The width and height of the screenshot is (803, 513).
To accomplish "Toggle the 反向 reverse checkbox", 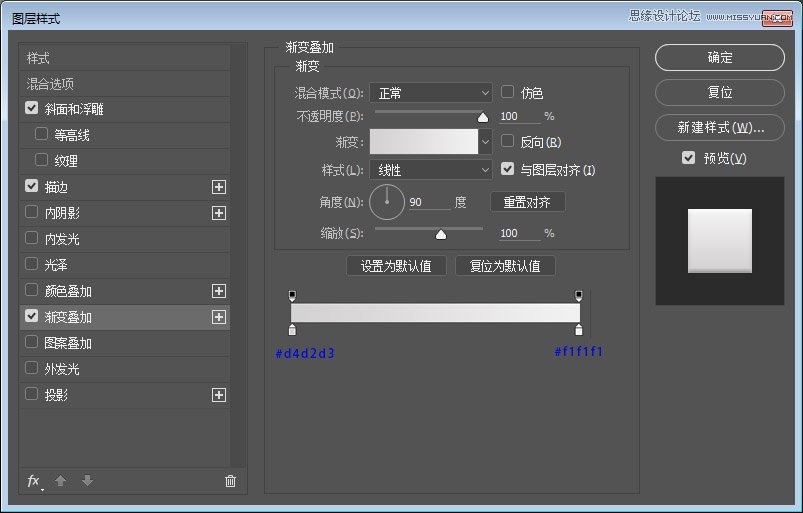I will [x=508, y=142].
